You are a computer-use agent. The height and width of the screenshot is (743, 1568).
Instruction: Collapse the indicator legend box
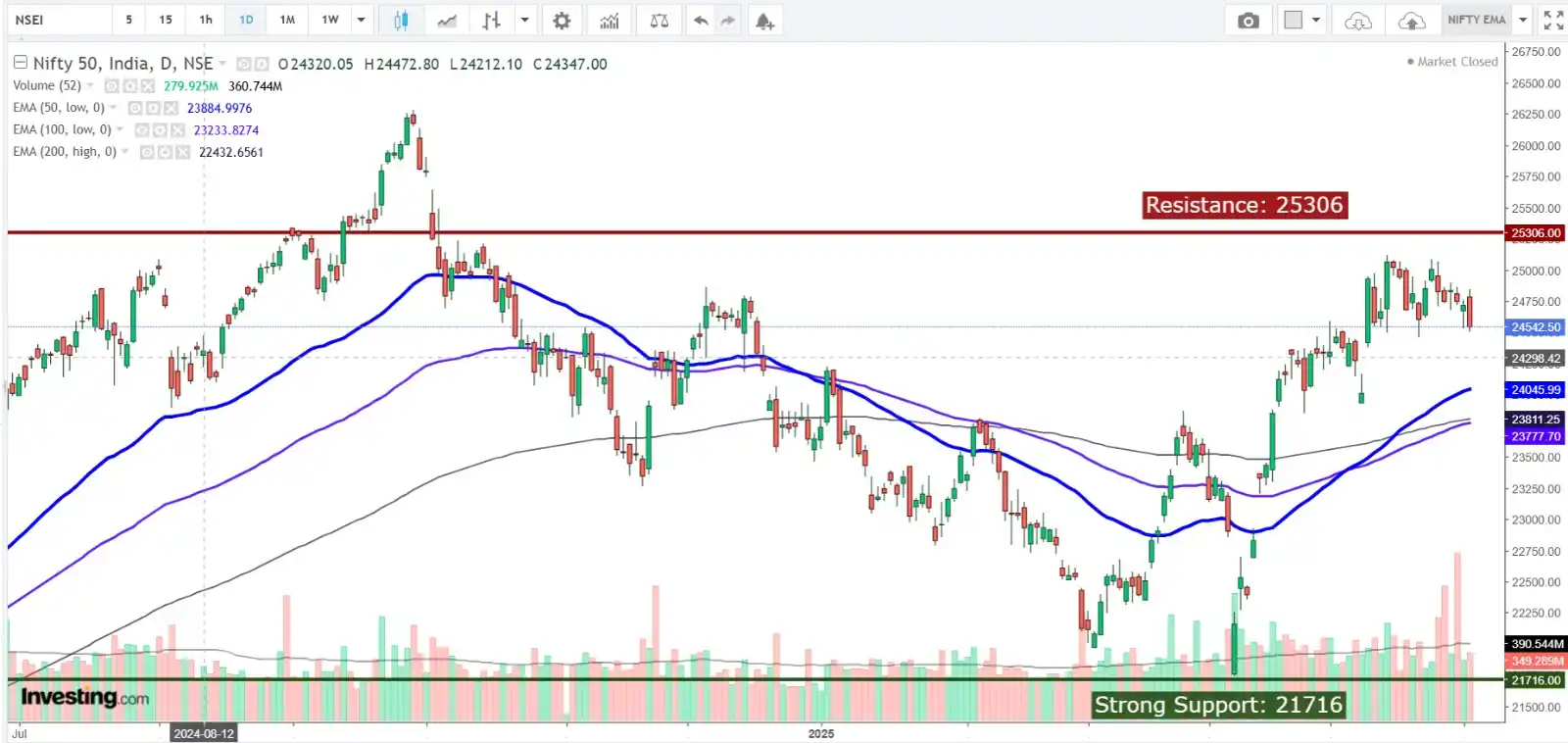click(21, 62)
